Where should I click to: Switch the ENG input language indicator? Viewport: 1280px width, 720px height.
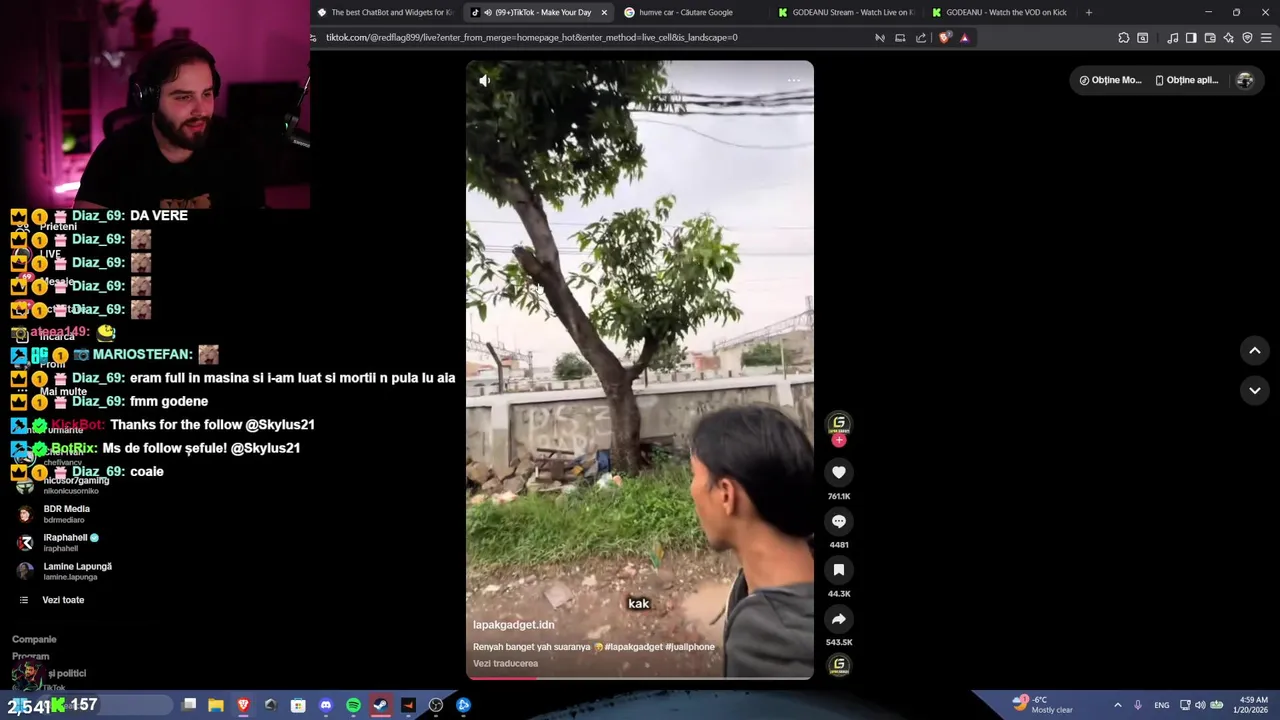(1162, 705)
